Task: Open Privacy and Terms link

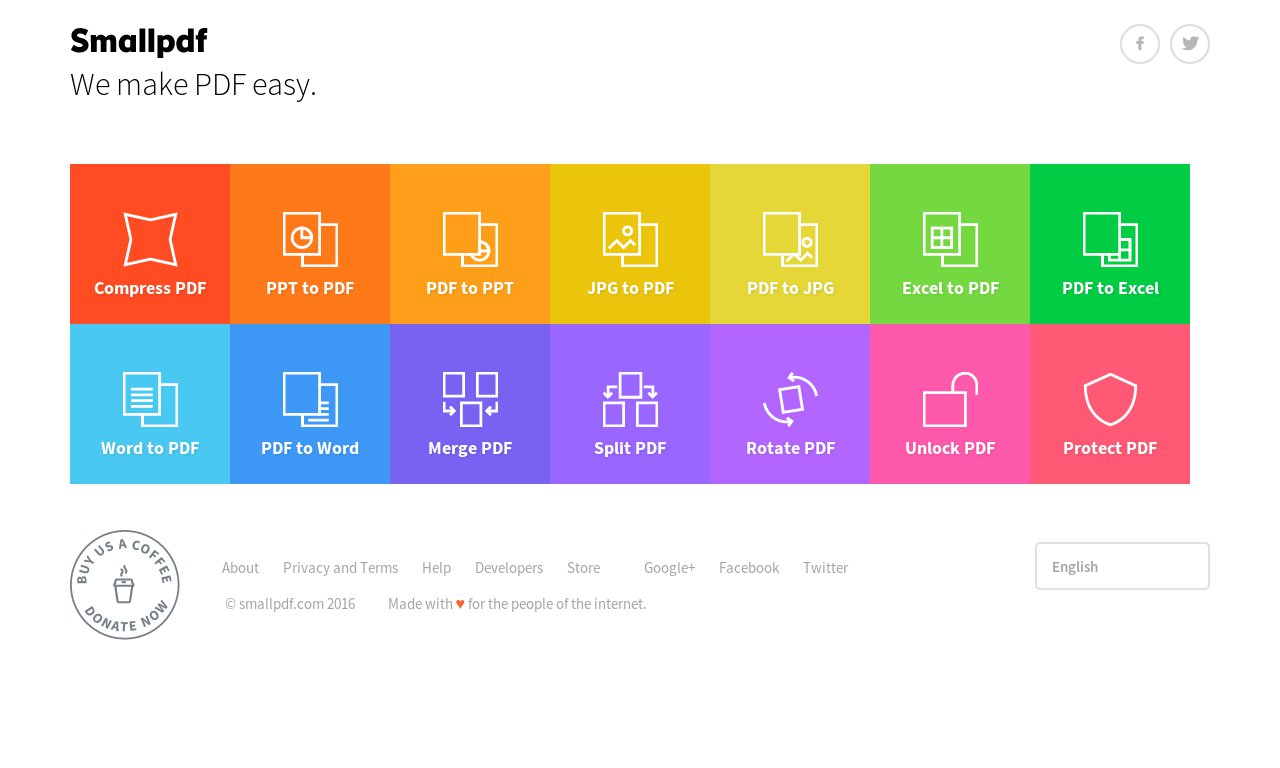Action: coord(340,568)
